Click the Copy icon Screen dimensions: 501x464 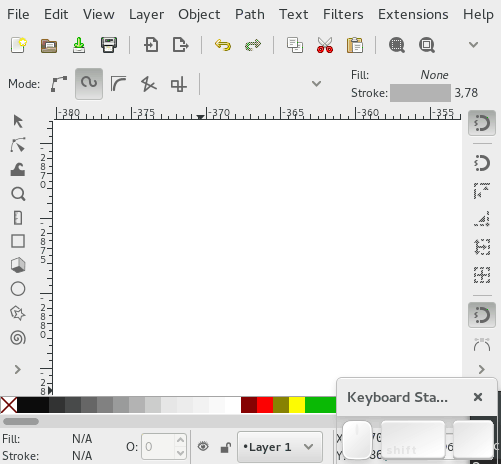pos(295,45)
